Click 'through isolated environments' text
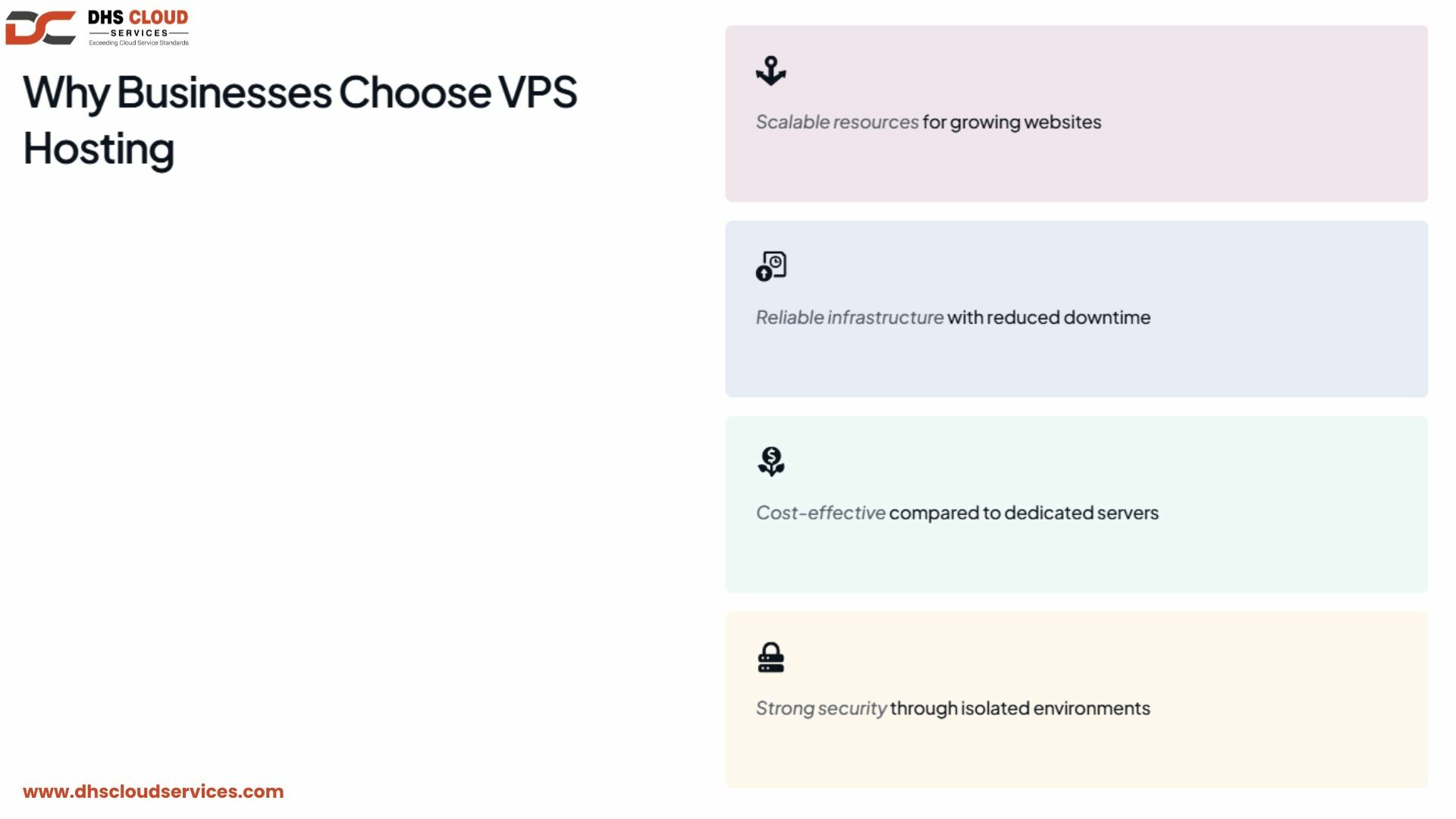The image size is (1456, 819). coord(1020,708)
